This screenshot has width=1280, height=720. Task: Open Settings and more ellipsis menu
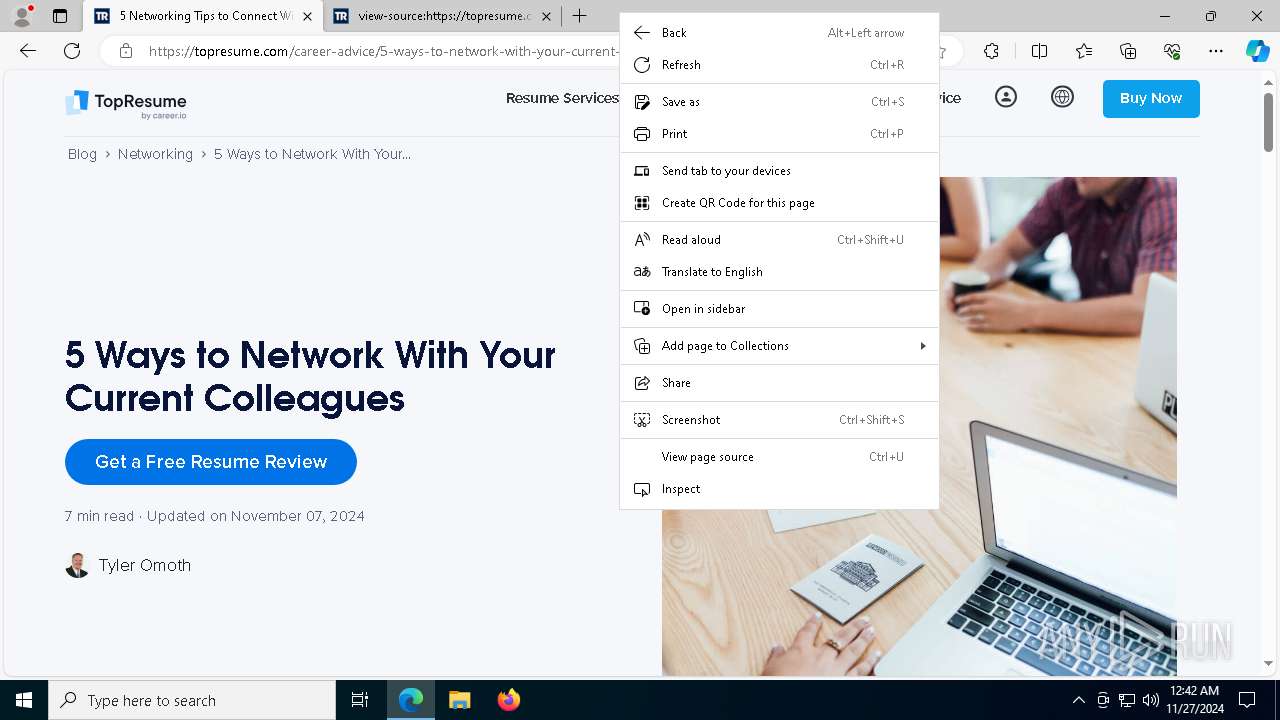tap(1216, 51)
